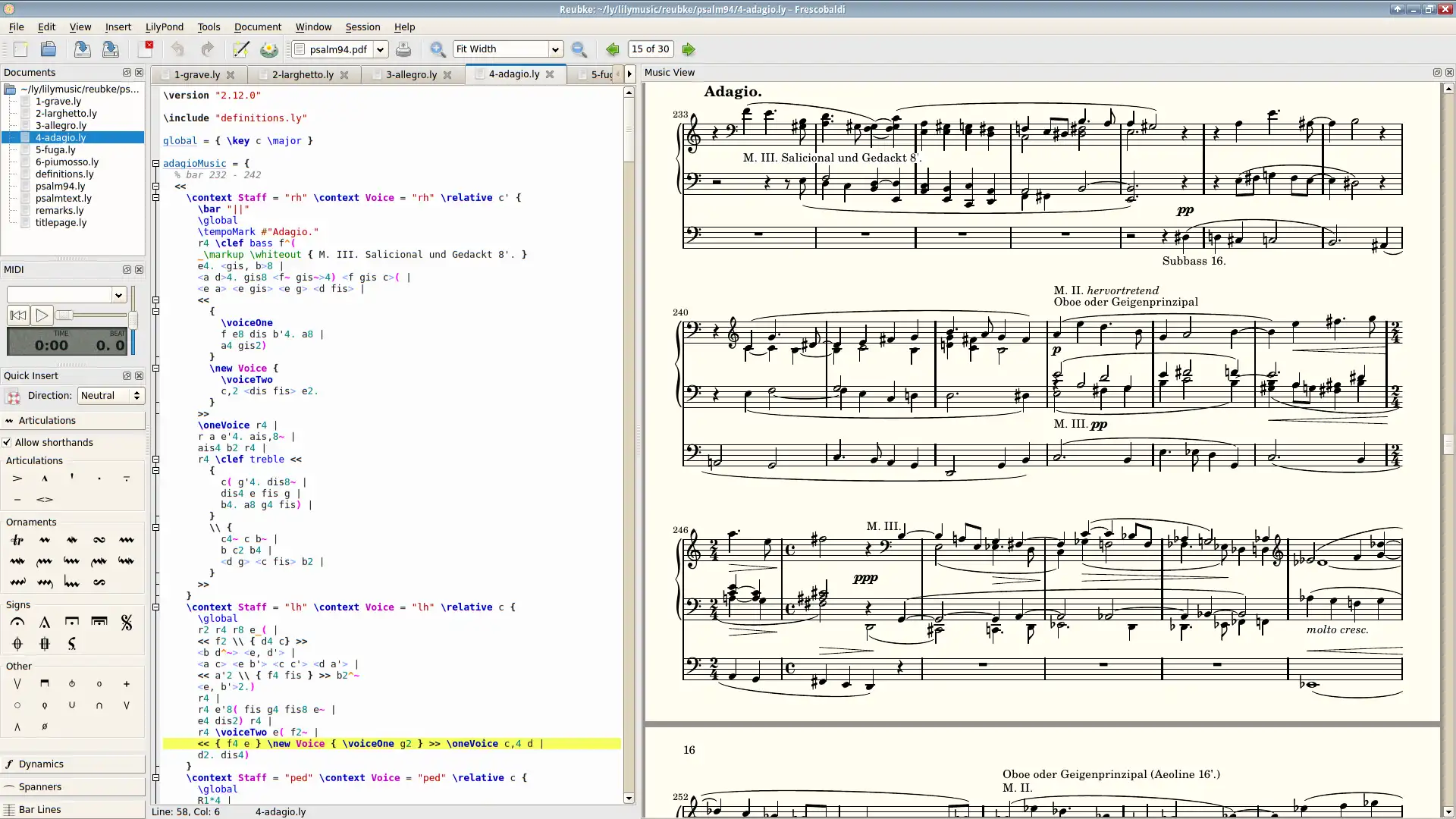The width and height of the screenshot is (1456, 819).
Task: Open the Document menu
Action: pyautogui.click(x=257, y=26)
